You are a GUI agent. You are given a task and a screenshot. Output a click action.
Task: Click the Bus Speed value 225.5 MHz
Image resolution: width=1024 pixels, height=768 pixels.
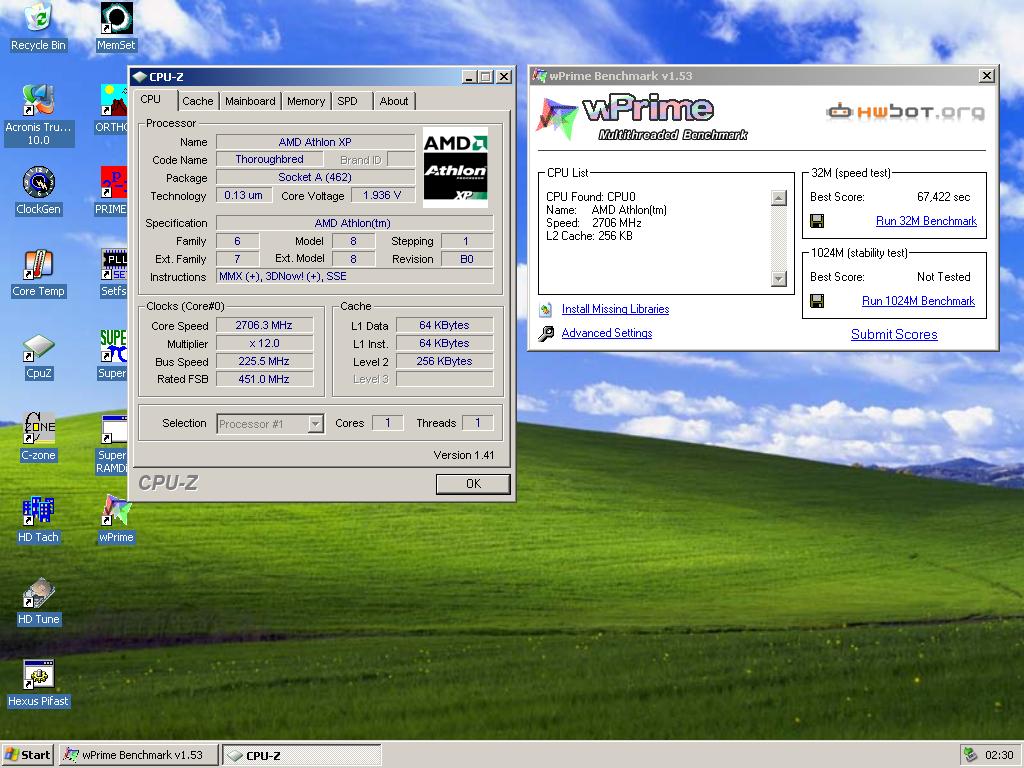click(264, 361)
